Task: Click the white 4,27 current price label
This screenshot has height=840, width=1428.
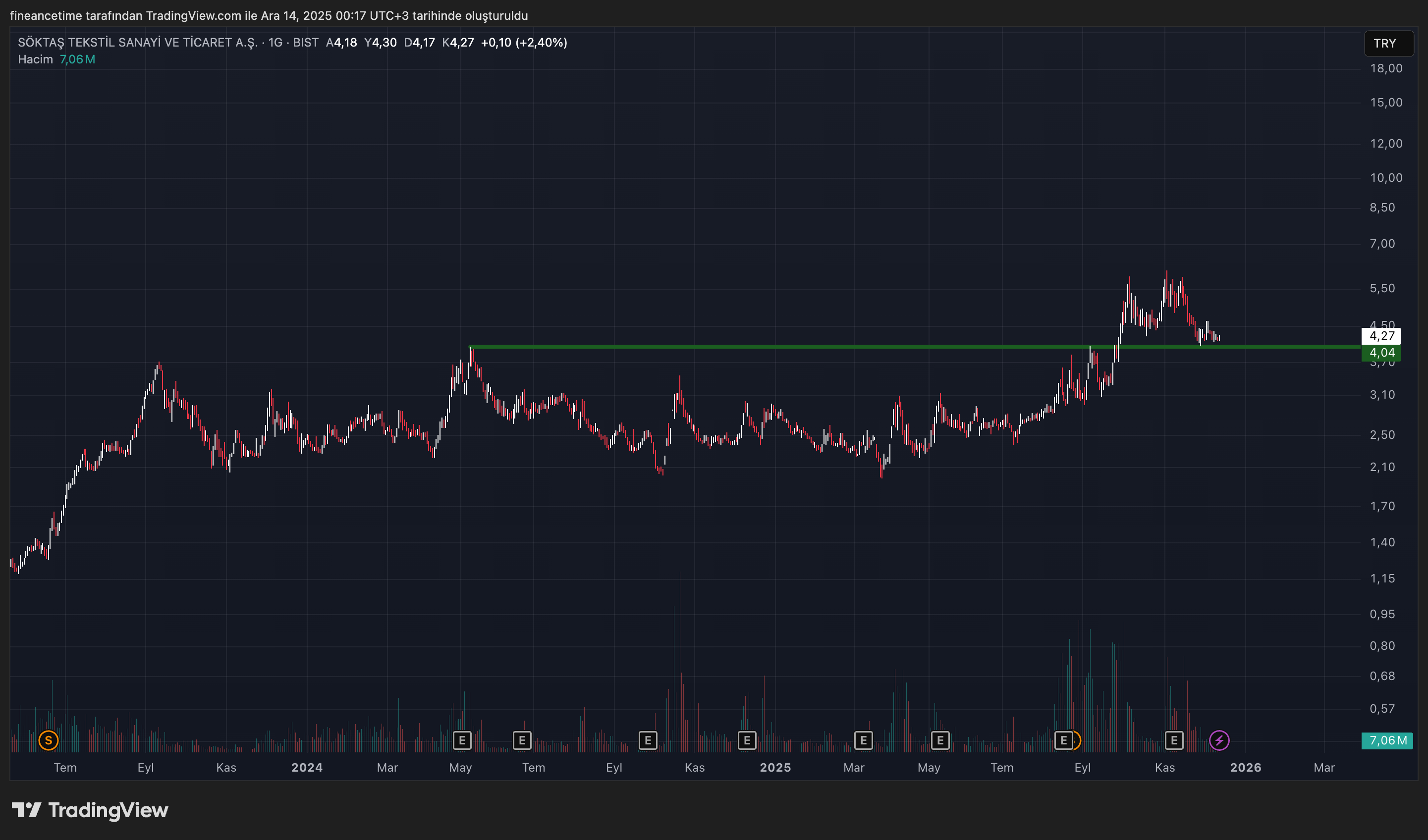Action: coord(1381,336)
